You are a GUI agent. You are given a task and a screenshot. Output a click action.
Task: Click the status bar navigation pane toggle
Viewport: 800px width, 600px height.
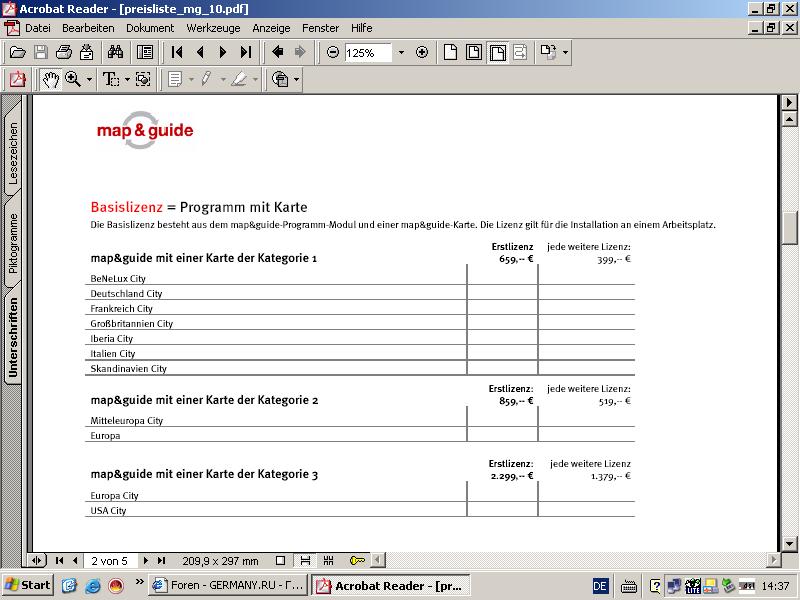pos(36,561)
